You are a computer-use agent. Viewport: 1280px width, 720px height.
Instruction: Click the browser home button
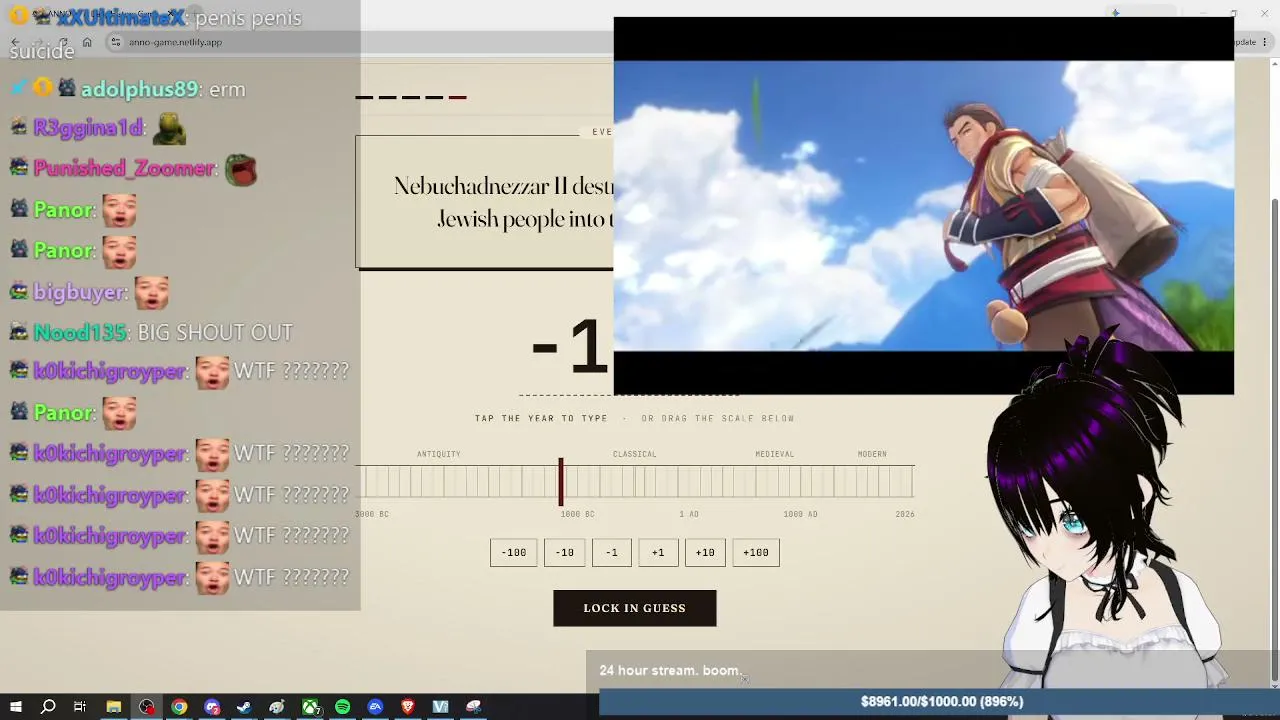click(87, 42)
